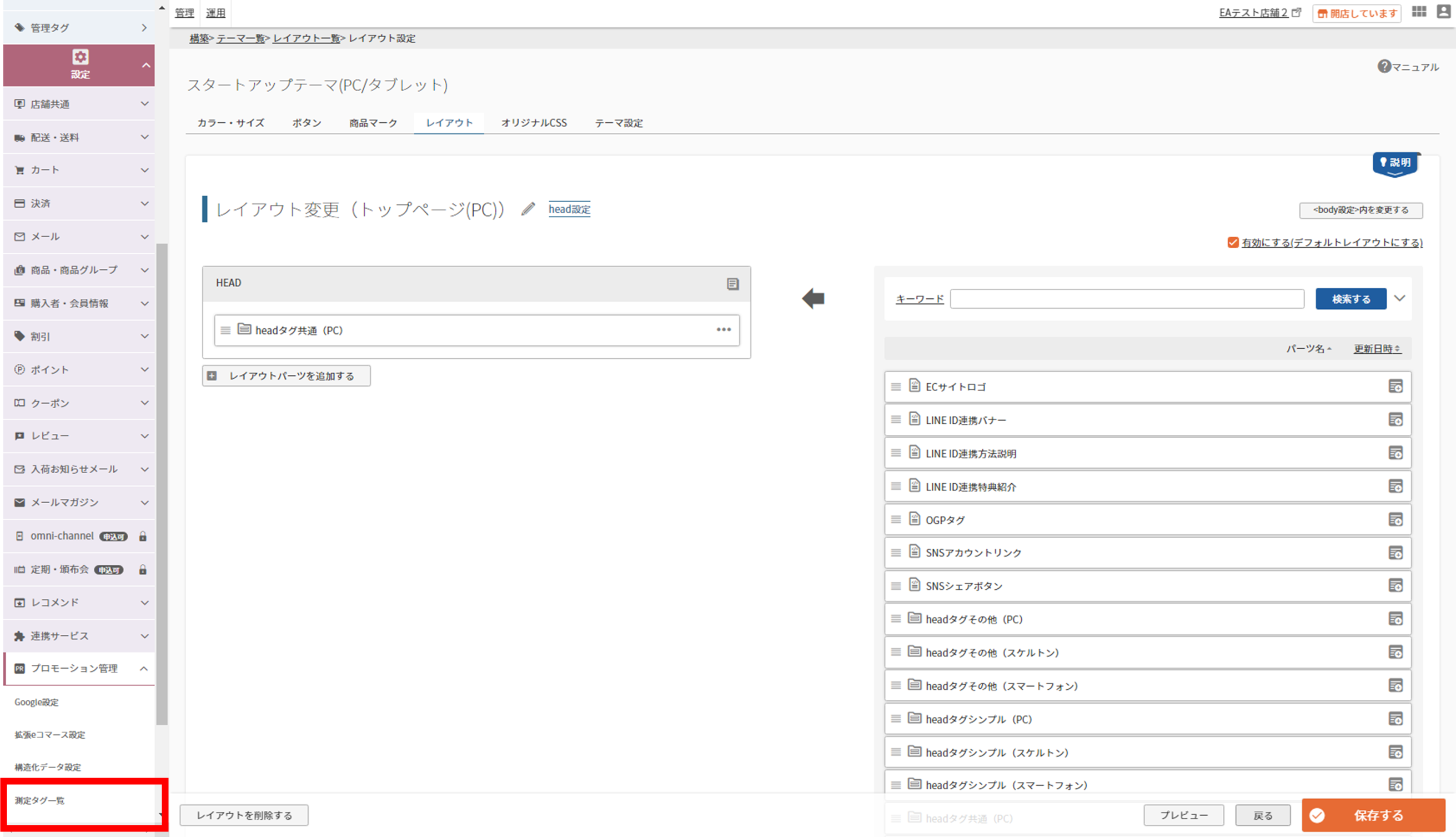The width and height of the screenshot is (1456, 837).
Task: Expand 商品・商品グループ sidebar menu
Action: [x=79, y=270]
